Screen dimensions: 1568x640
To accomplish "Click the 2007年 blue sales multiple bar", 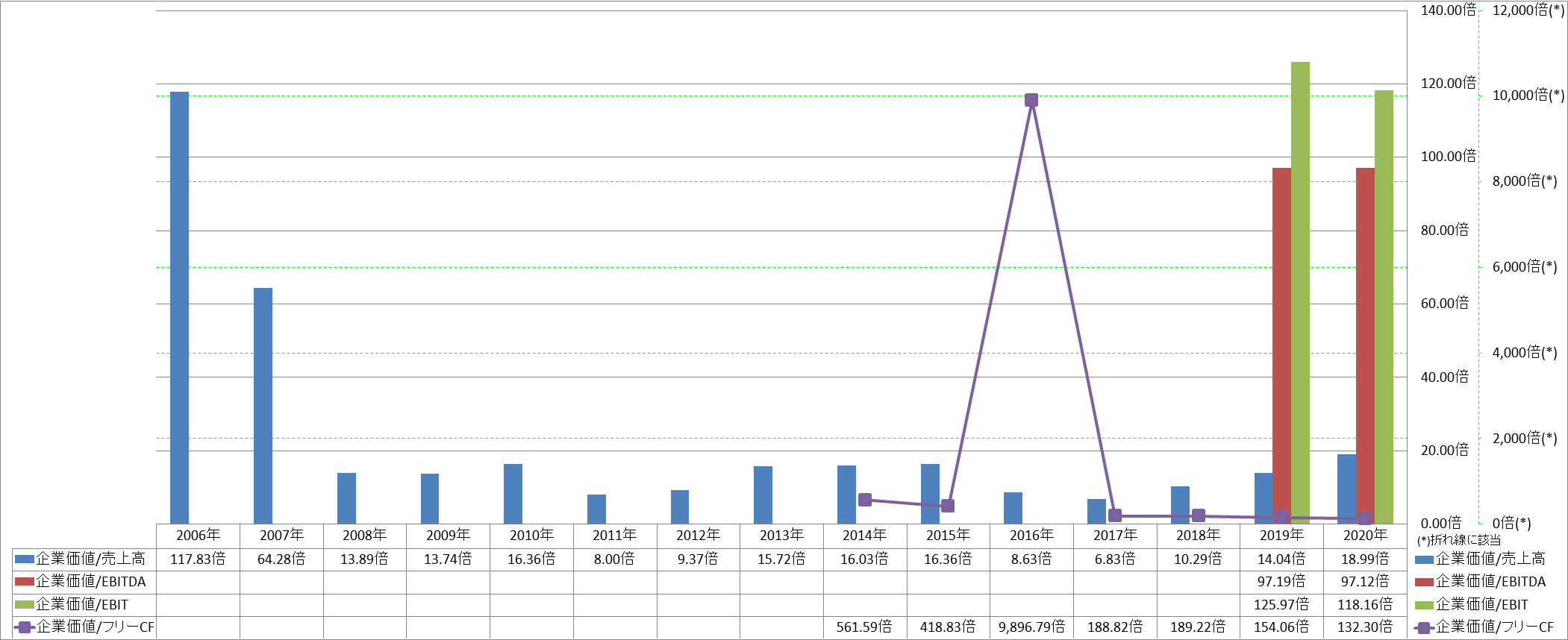I will point(263,406).
